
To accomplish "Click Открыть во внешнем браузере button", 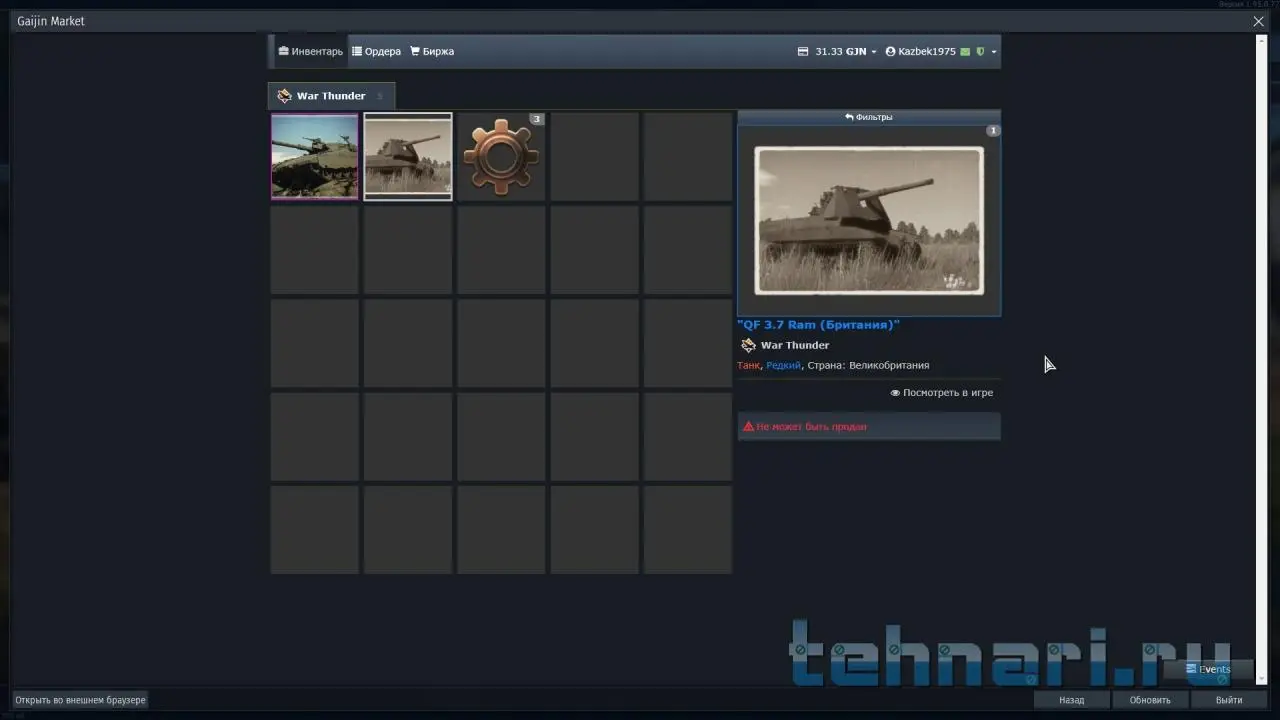I will tap(80, 700).
